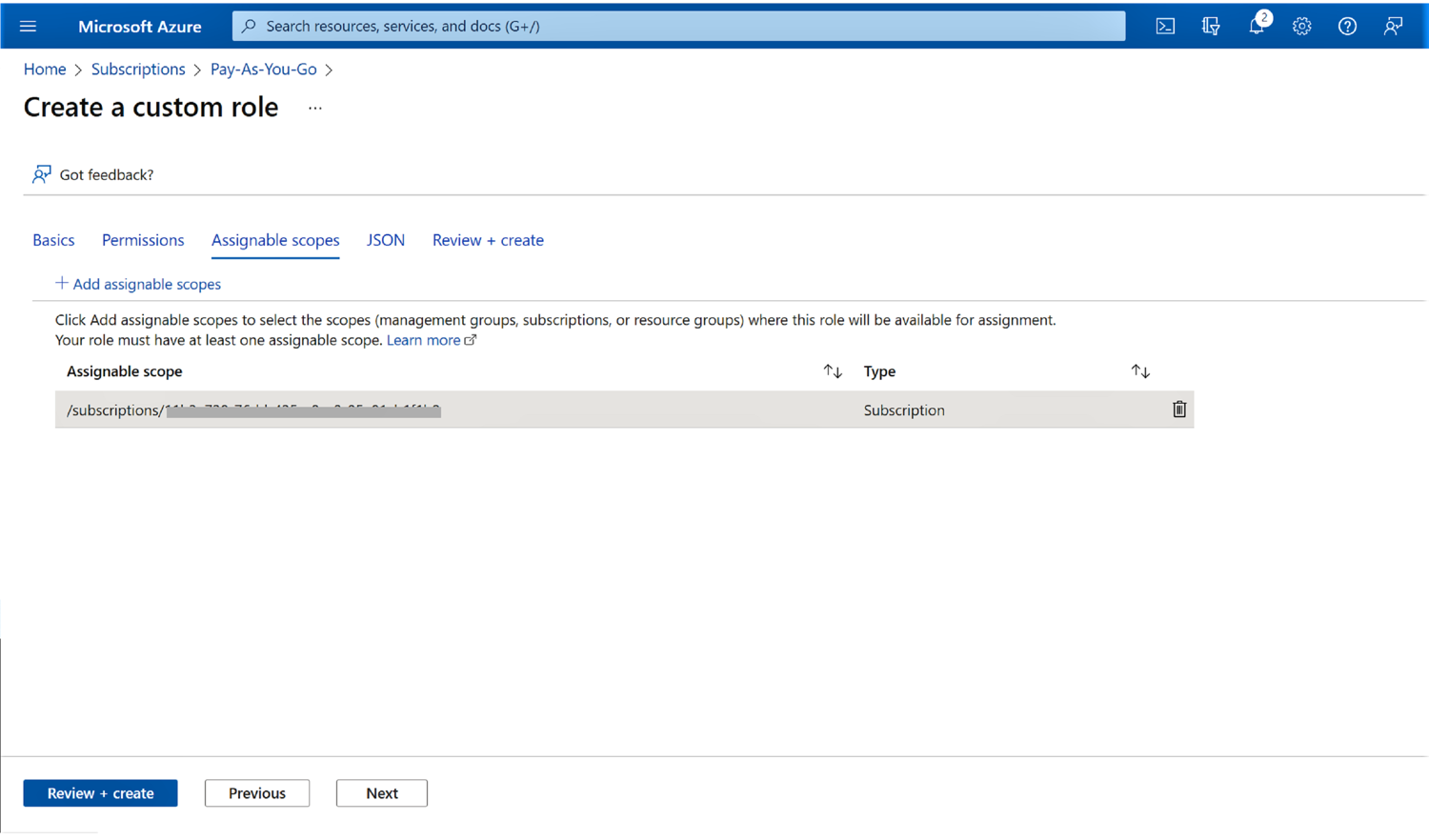
Task: Follow the Learn more link
Action: [424, 340]
